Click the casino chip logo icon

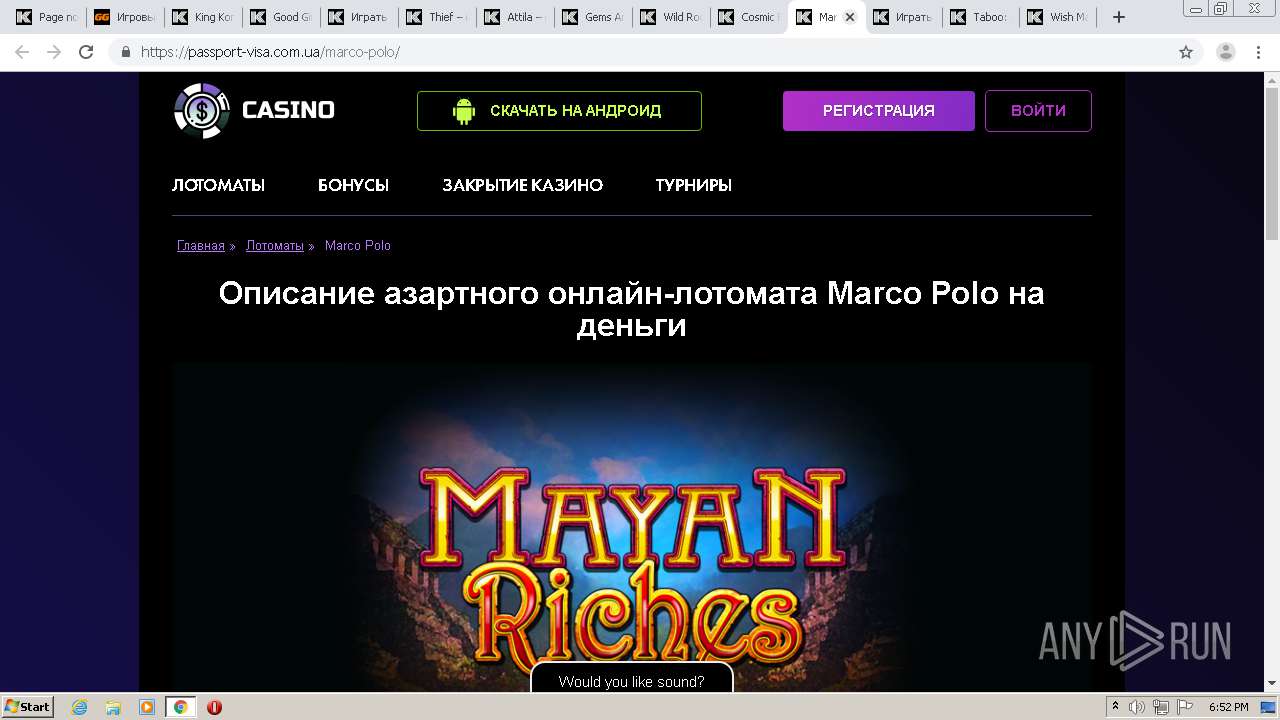pyautogui.click(x=201, y=110)
